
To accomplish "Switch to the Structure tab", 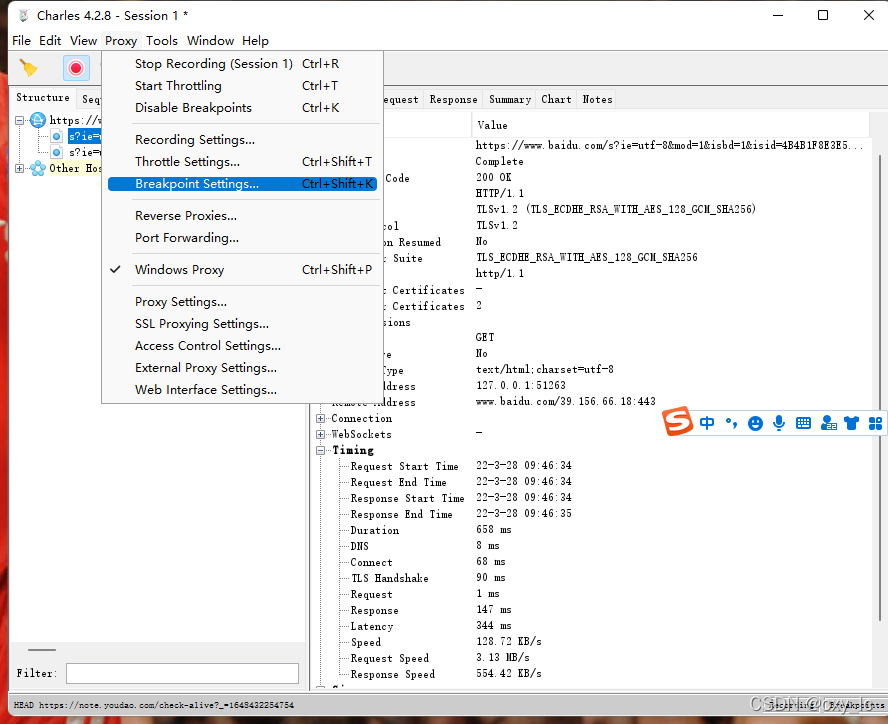I will (x=42, y=98).
